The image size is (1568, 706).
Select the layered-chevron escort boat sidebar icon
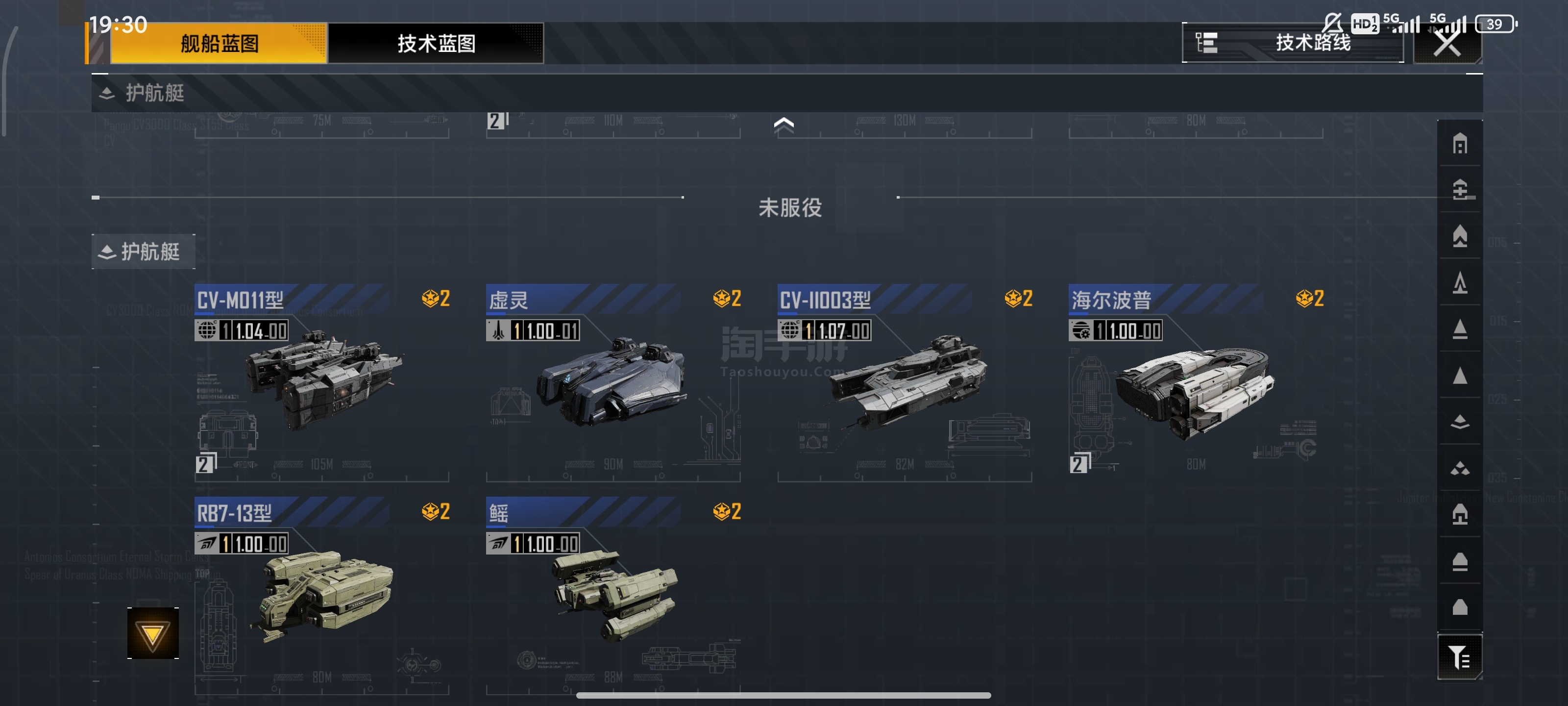pyautogui.click(x=1460, y=422)
